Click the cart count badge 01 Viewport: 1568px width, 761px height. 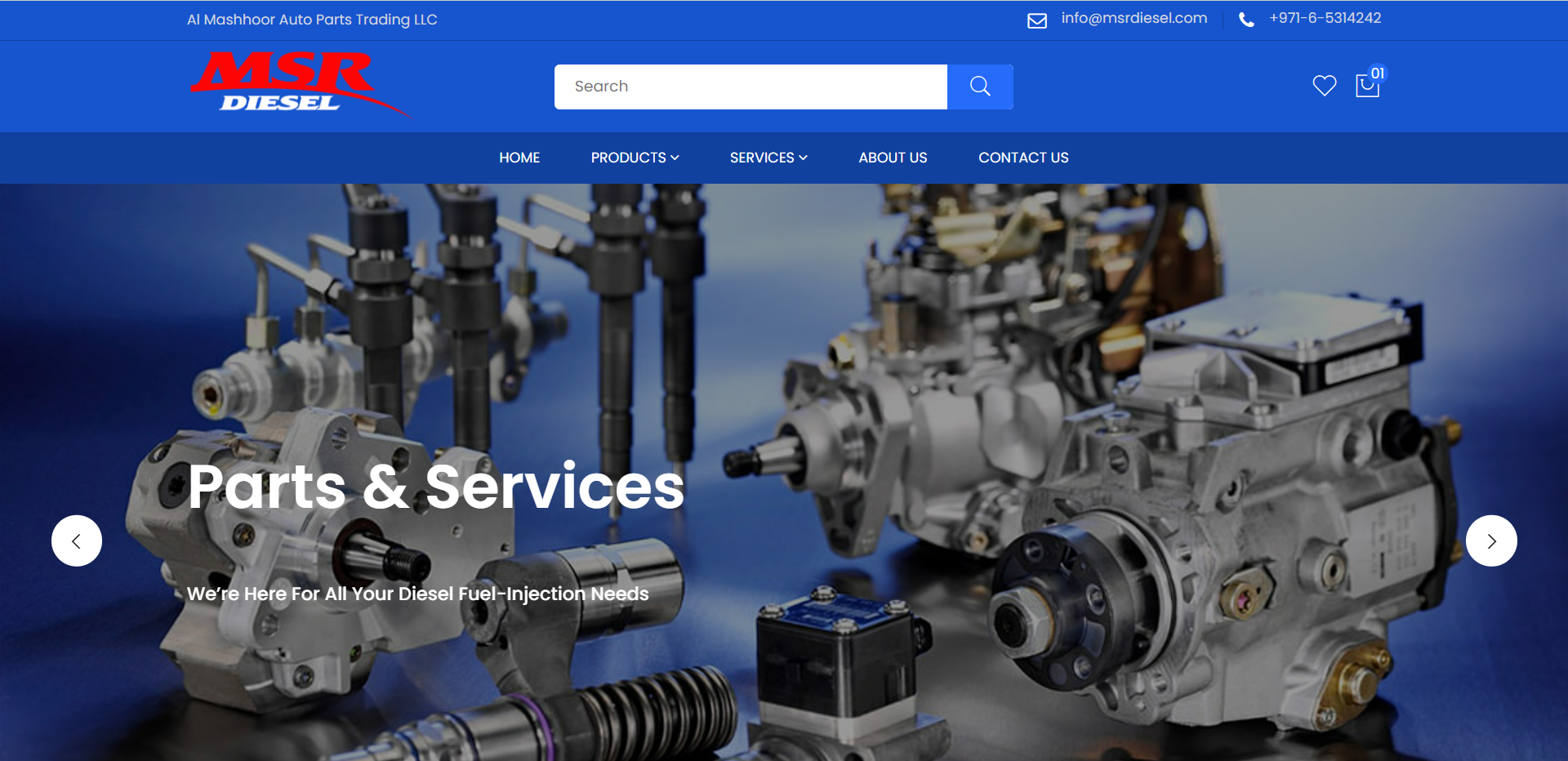click(x=1378, y=73)
